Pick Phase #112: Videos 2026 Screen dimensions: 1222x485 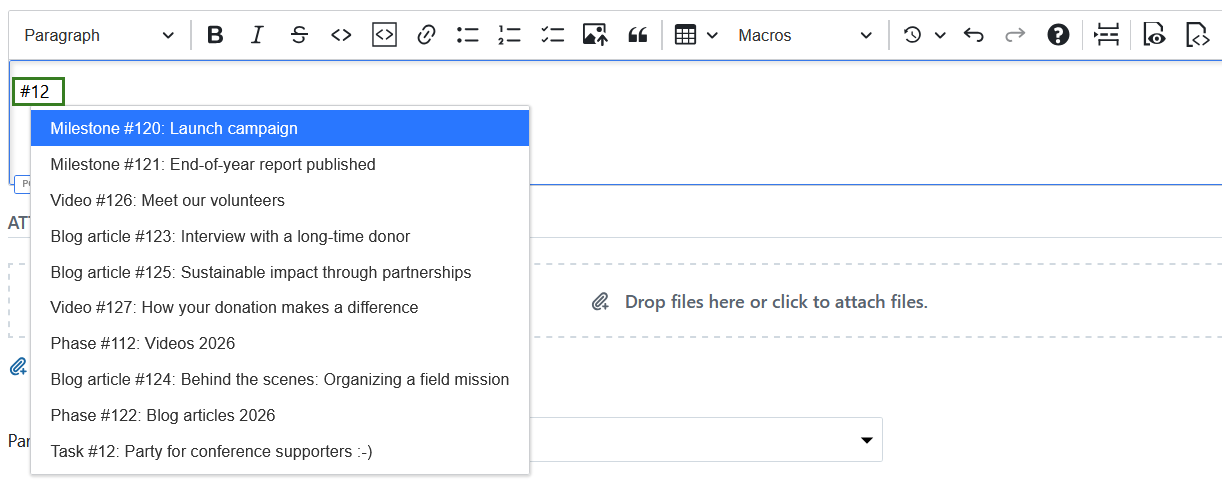[280, 343]
